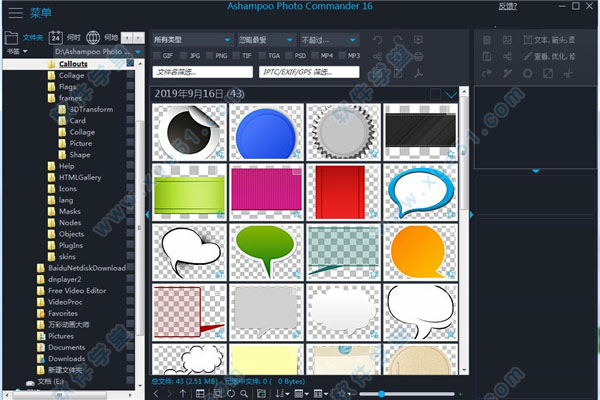Enable the PNG file type filter checkbox

pyautogui.click(x=211, y=56)
